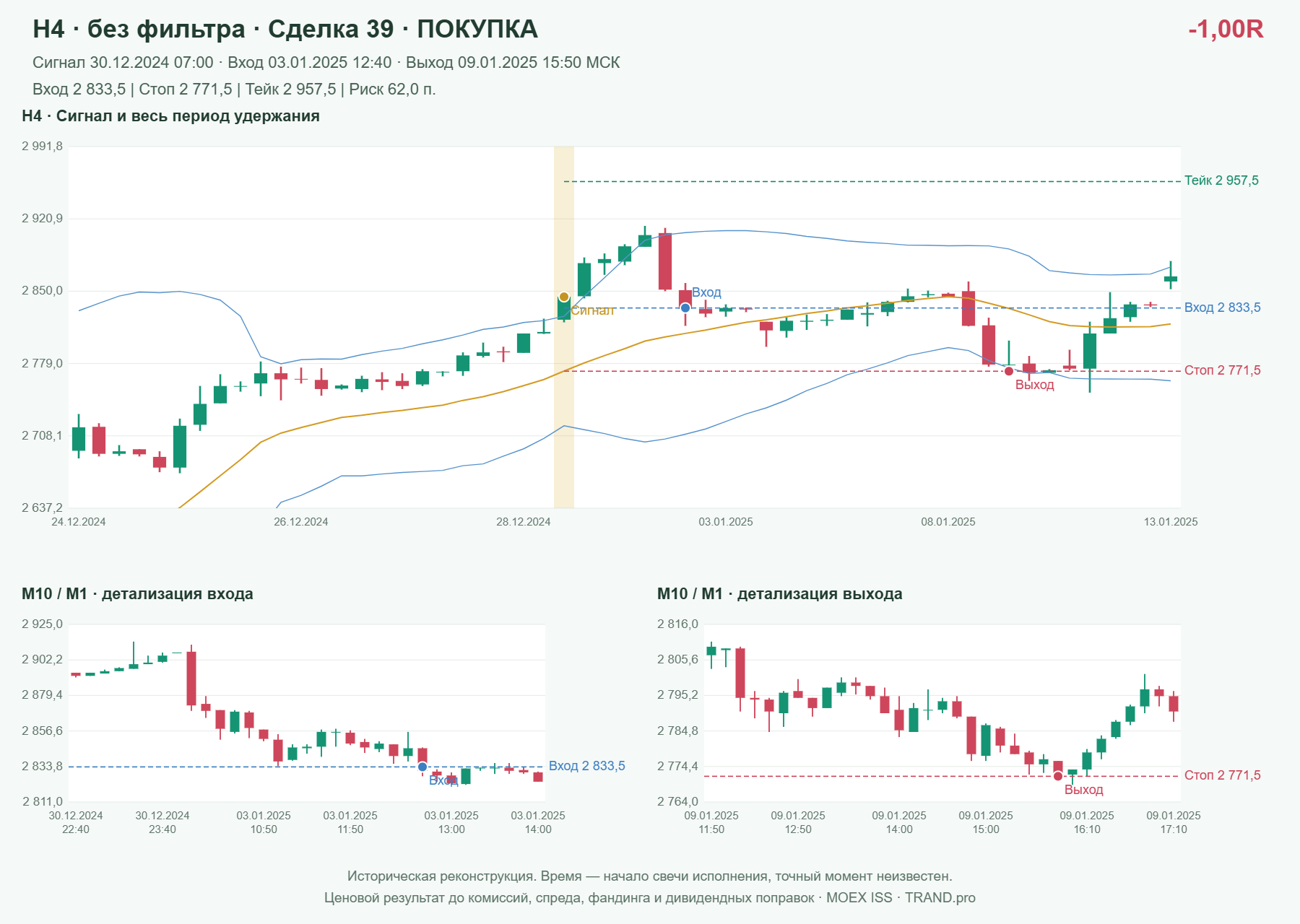The image size is (1300, 924).
Task: Click the 2 708,1 price axis label
Action: click(42, 436)
